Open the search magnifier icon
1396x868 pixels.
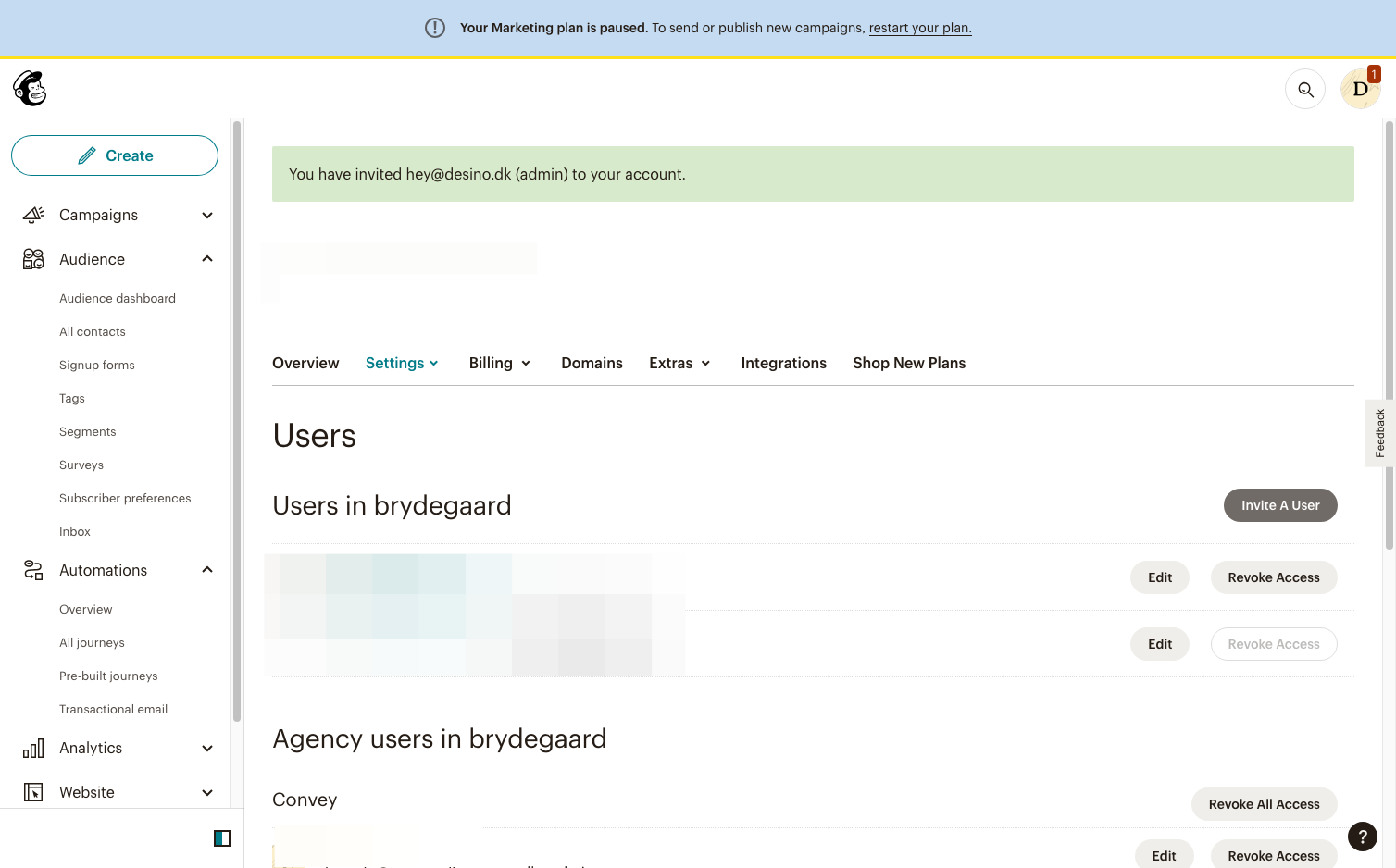click(x=1305, y=90)
